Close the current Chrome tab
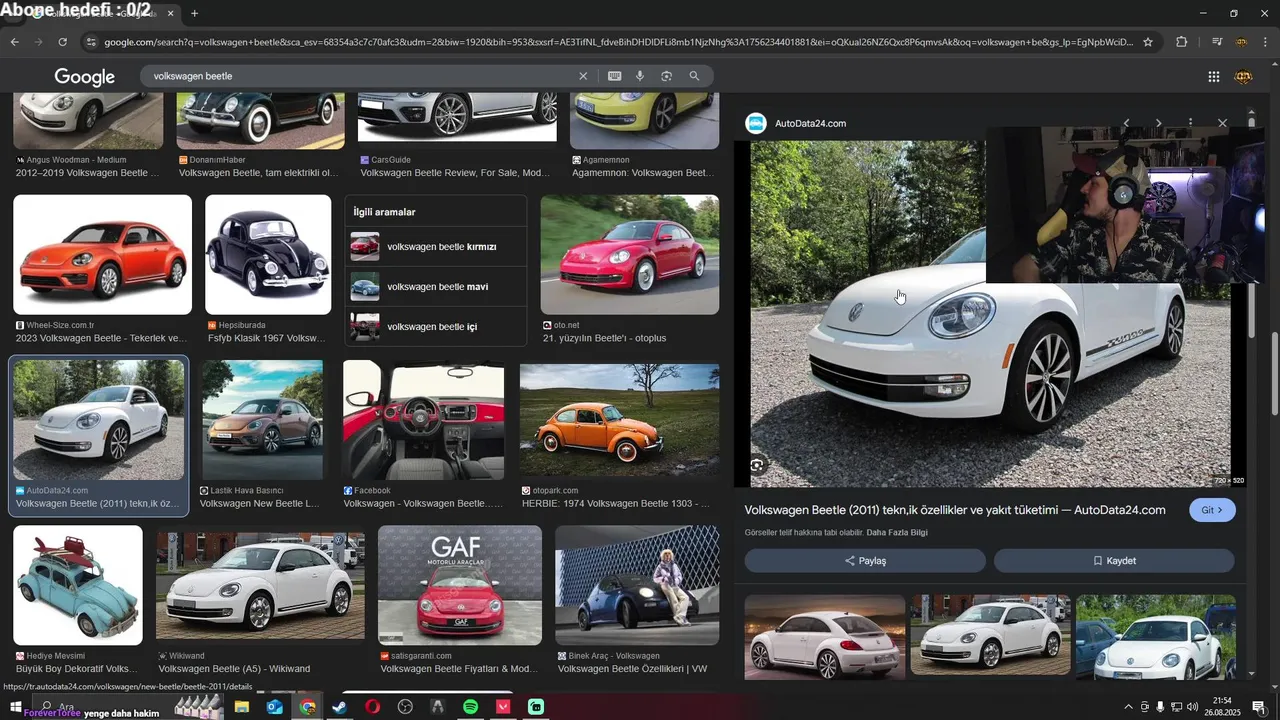The width and height of the screenshot is (1280, 720). coord(170,13)
